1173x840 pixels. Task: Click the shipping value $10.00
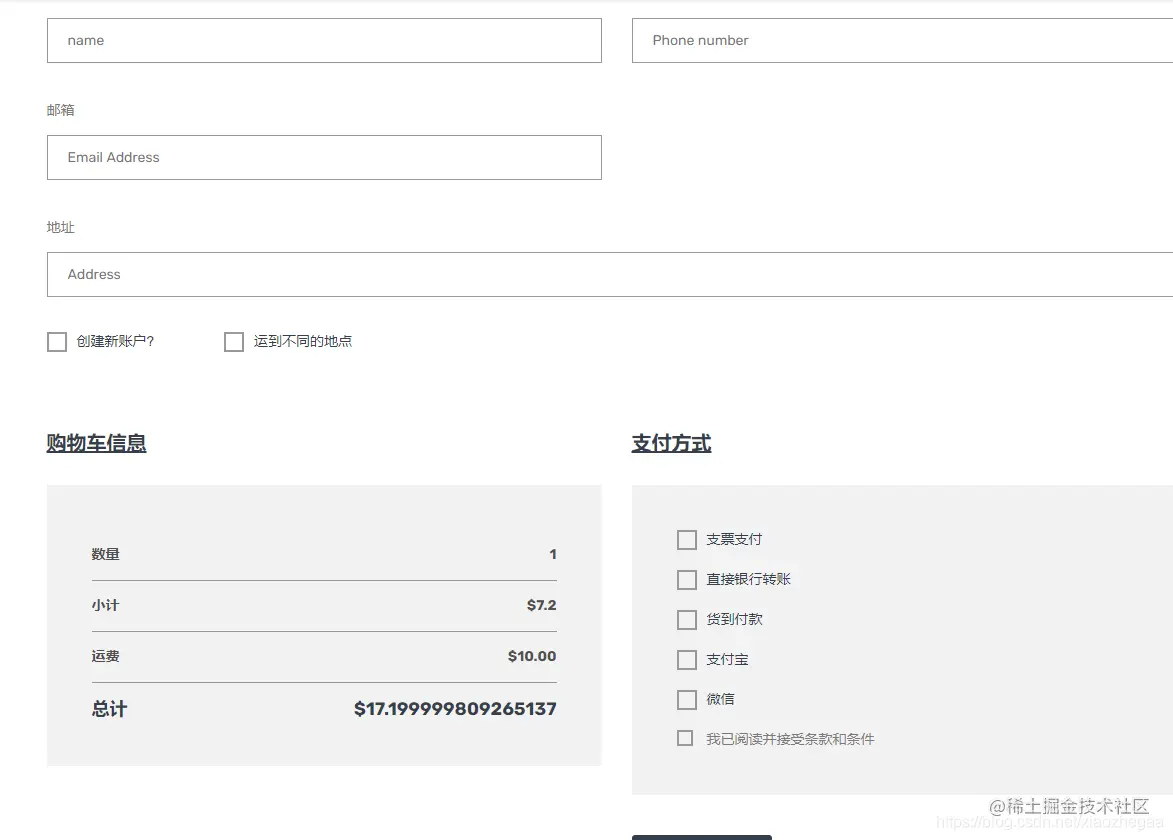(532, 656)
